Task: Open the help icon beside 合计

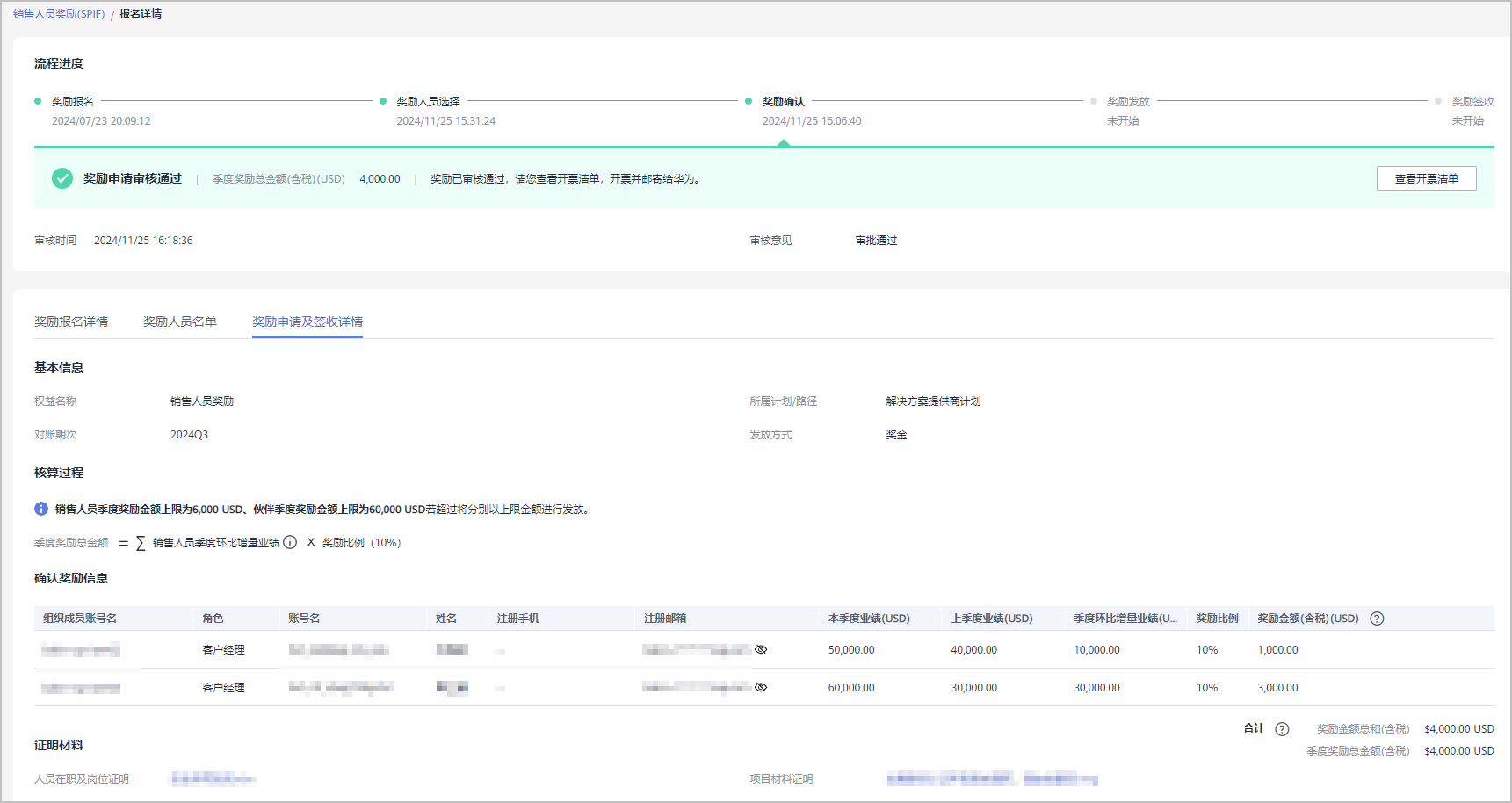Action: click(1282, 729)
